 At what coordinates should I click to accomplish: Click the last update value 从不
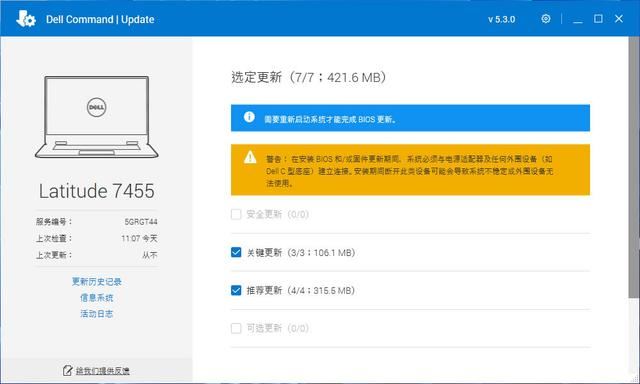point(149,255)
